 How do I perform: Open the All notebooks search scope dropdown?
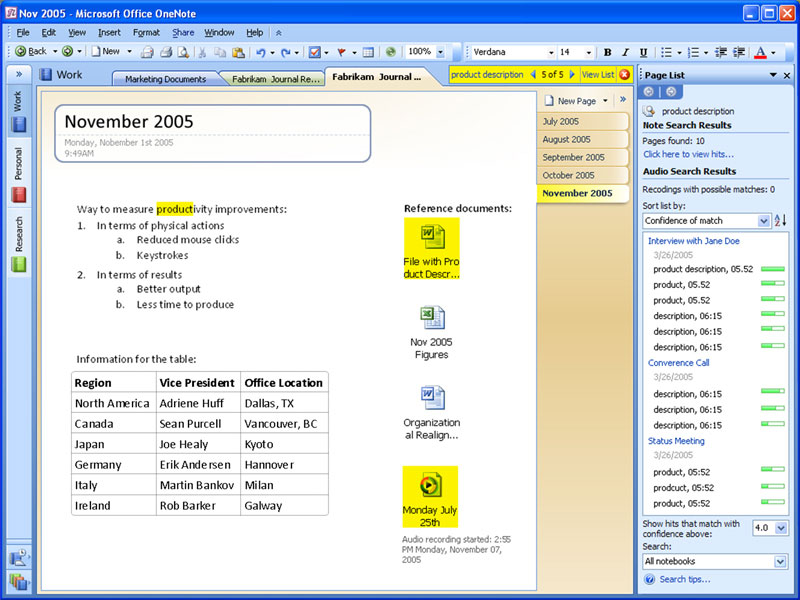pyautogui.click(x=780, y=562)
